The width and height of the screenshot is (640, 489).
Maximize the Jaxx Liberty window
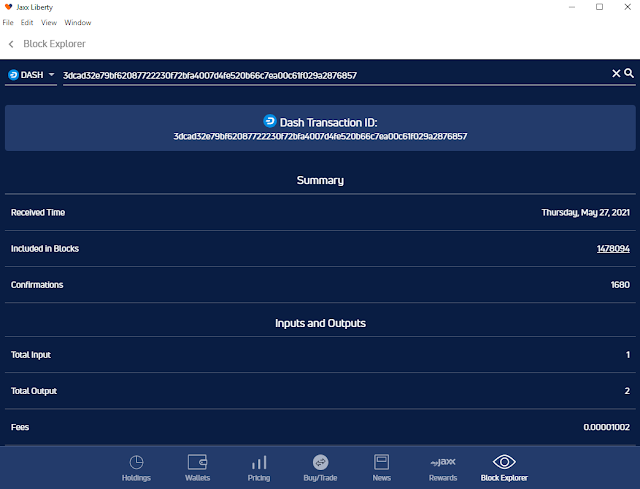599,7
